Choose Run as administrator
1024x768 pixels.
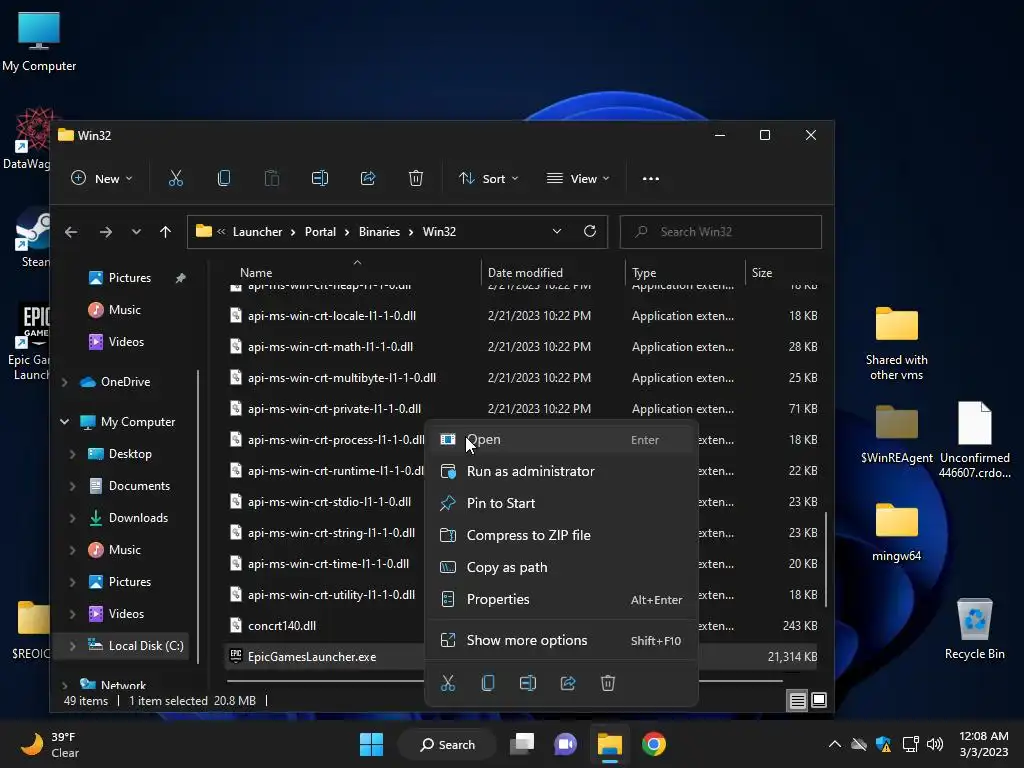(x=562, y=472)
